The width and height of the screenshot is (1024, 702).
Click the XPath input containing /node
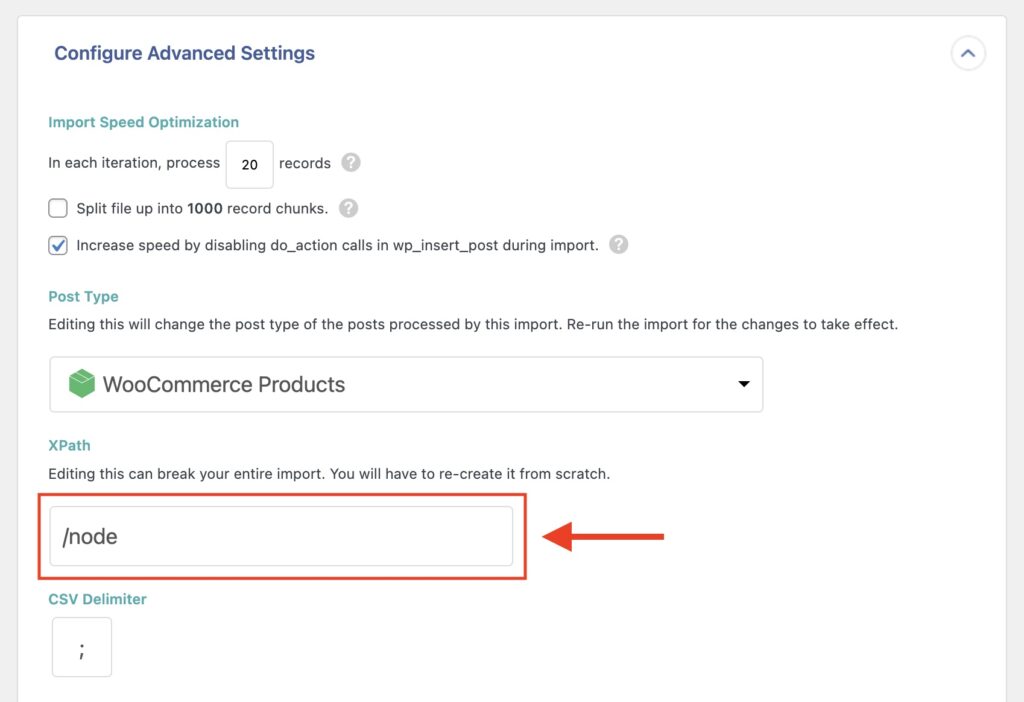pos(280,536)
